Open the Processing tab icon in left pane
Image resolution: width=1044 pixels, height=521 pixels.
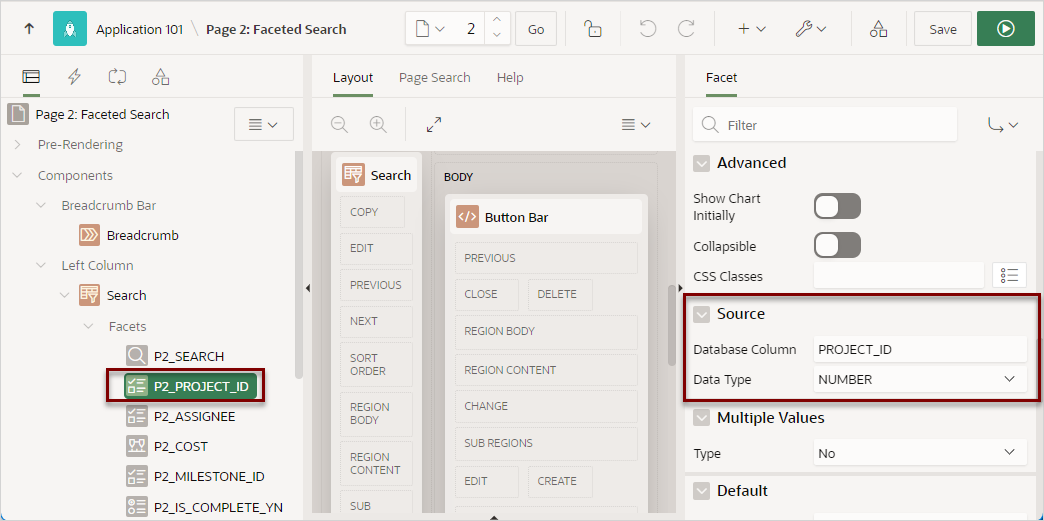pyautogui.click(x=117, y=77)
